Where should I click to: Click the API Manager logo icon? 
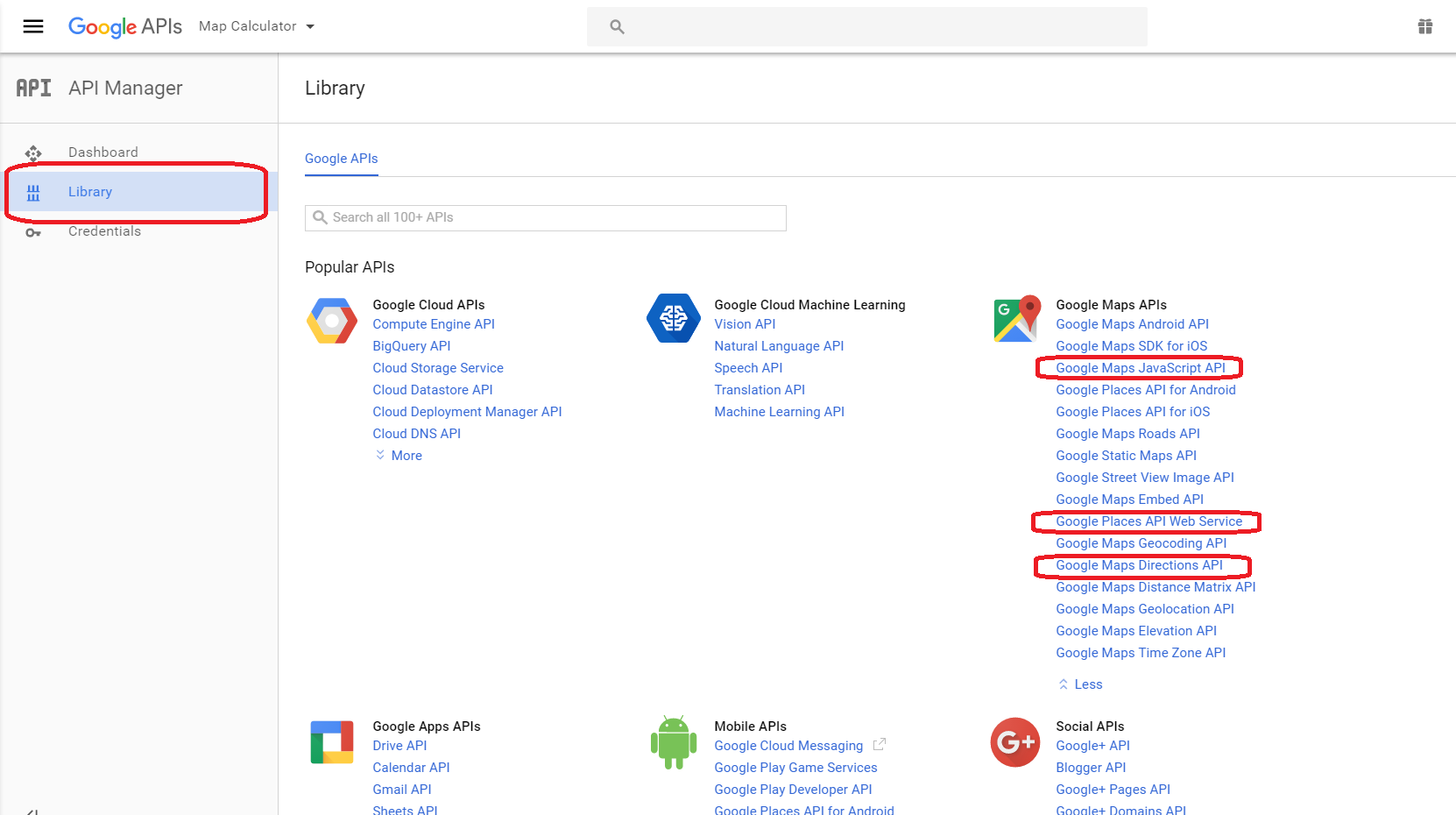pos(33,88)
